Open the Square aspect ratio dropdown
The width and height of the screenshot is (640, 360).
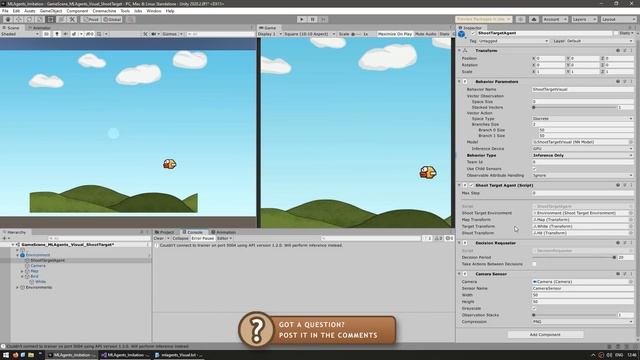(309, 34)
